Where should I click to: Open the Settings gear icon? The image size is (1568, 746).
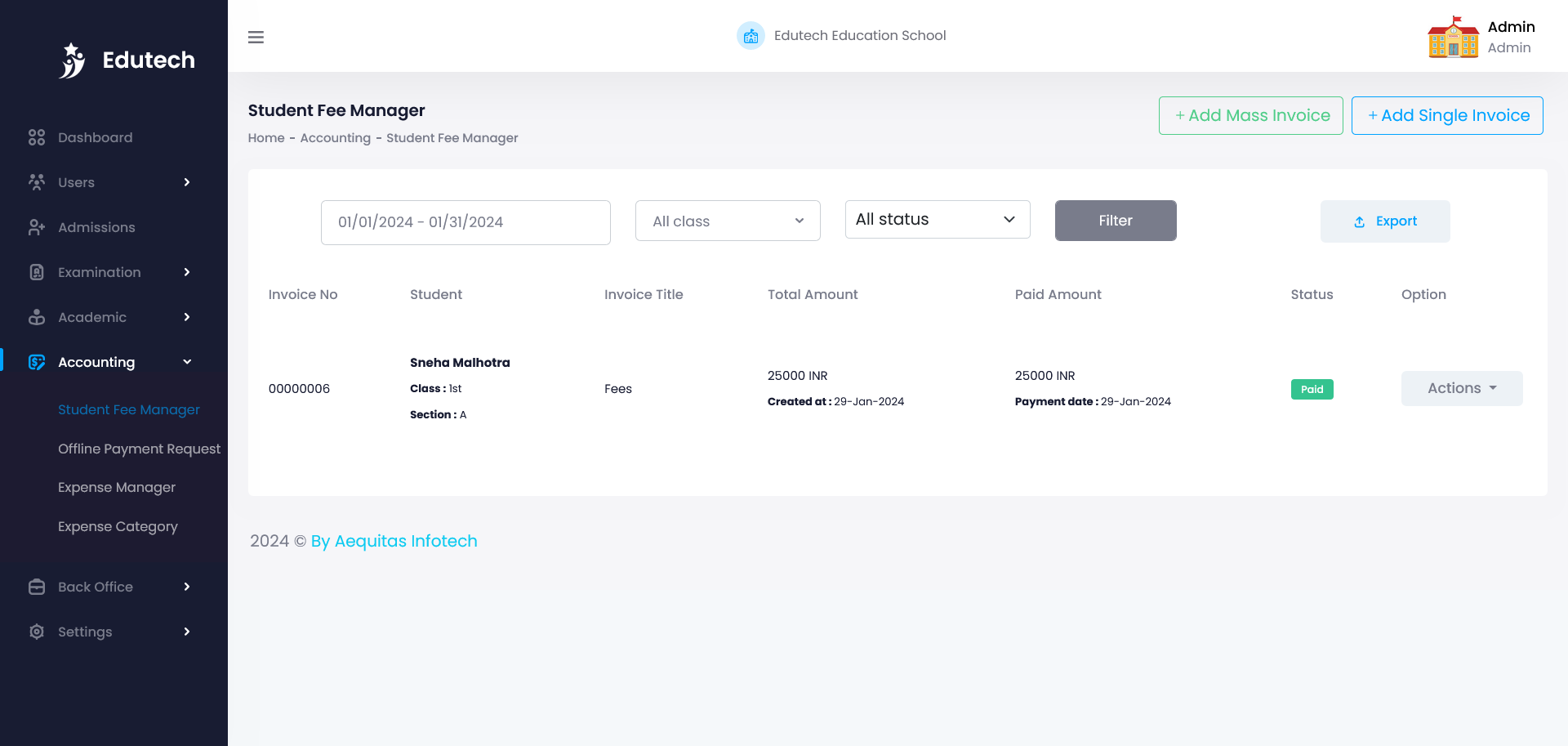[x=37, y=632]
